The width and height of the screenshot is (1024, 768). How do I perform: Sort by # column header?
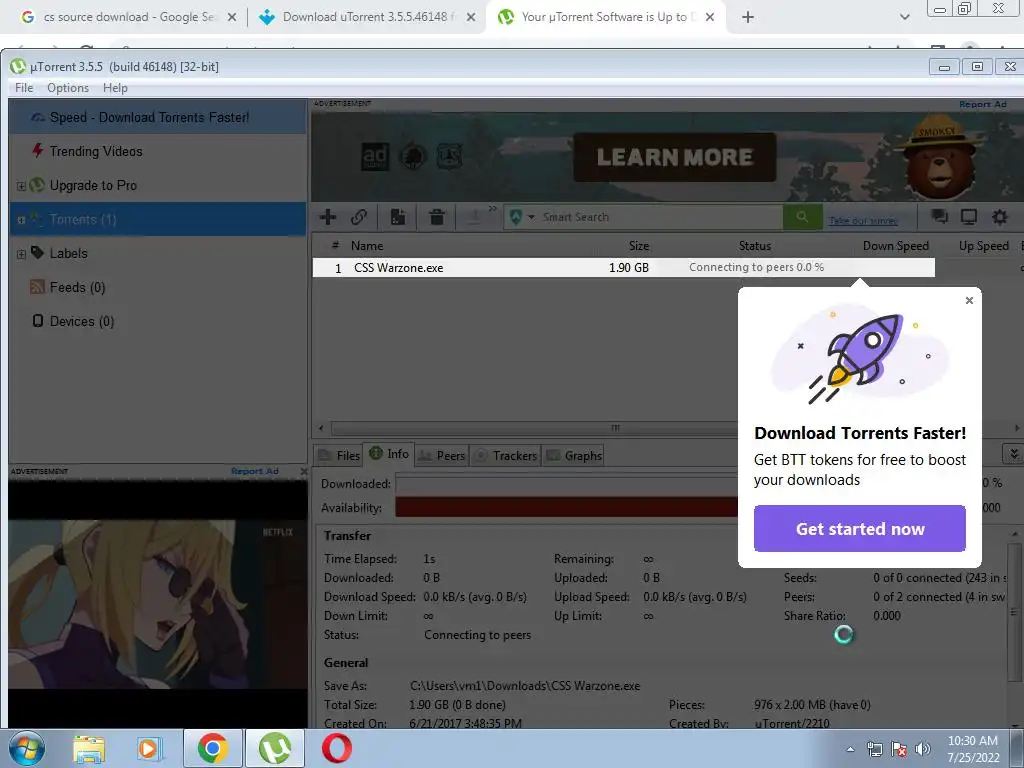(335, 246)
